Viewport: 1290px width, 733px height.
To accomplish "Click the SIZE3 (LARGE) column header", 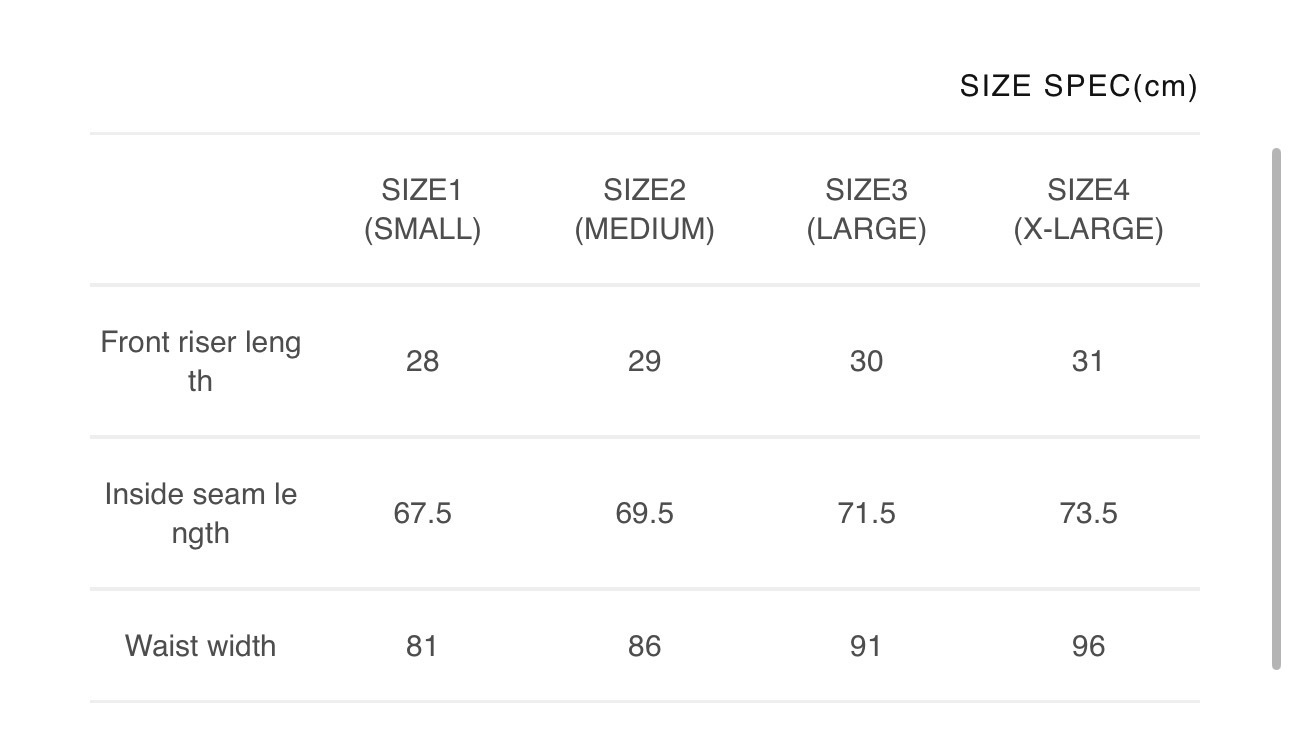I will coord(866,210).
